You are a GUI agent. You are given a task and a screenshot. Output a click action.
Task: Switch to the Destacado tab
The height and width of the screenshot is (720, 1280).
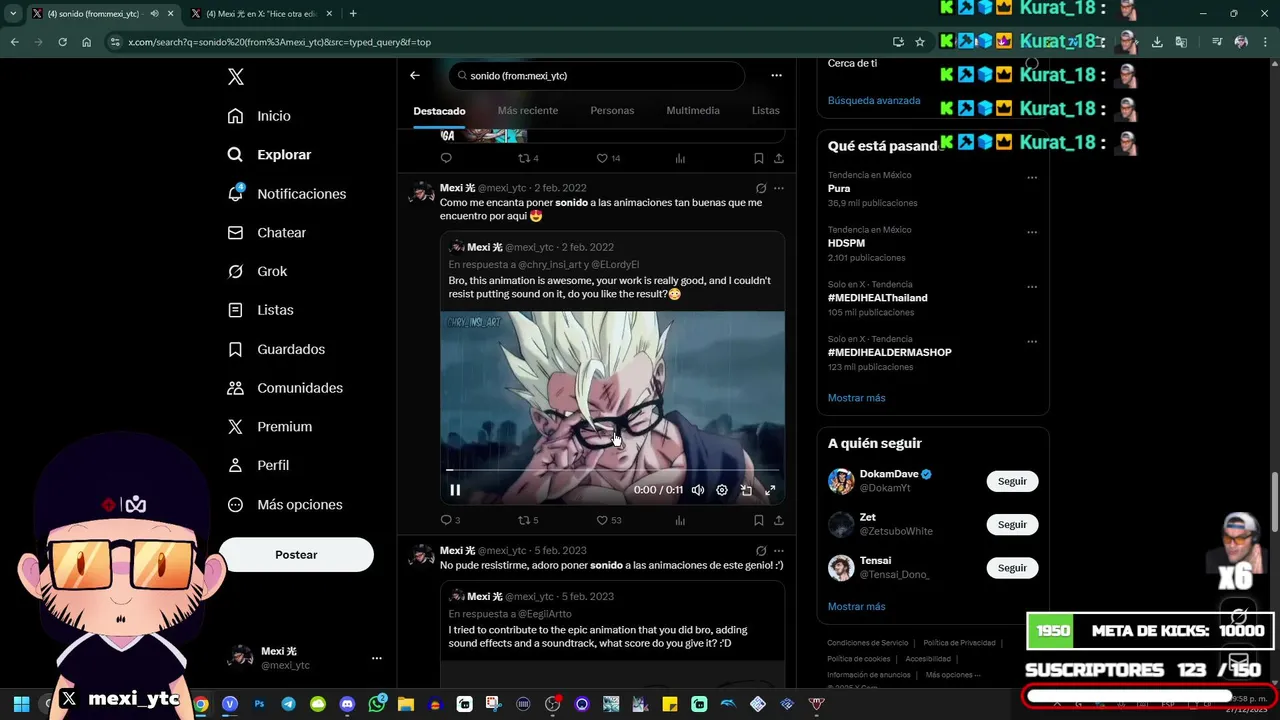coord(440,111)
